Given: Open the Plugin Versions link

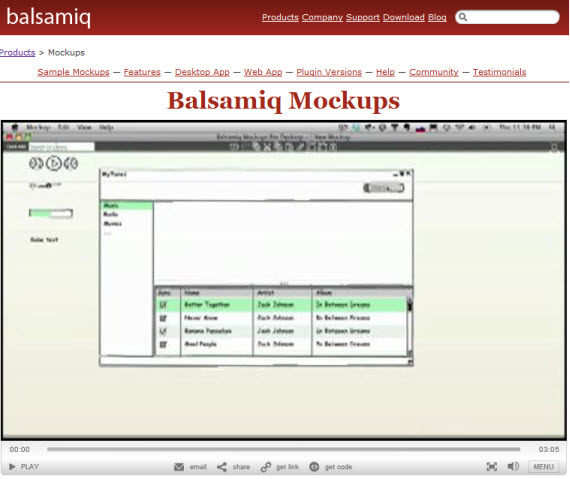Looking at the screenshot, I should pos(329,72).
